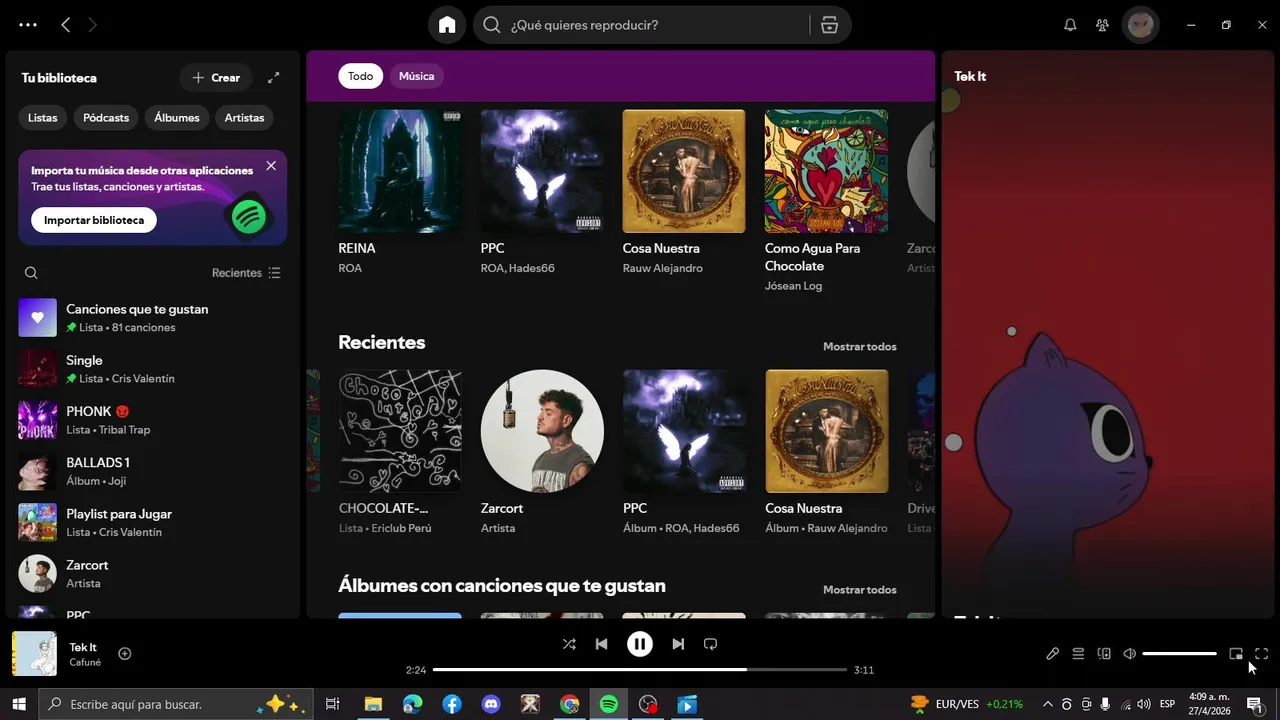Go forward with the right arrow

pyautogui.click(x=93, y=25)
